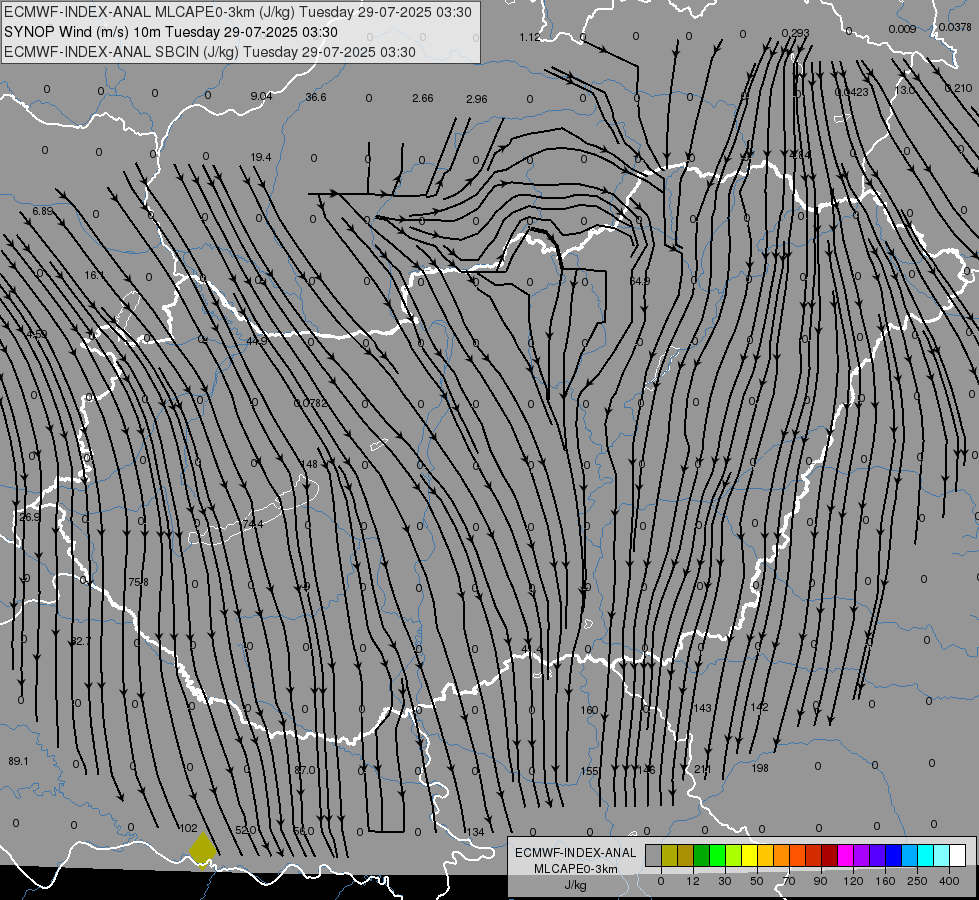This screenshot has height=900, width=979.
Task: Click map value 0.210
Action: coord(958,88)
